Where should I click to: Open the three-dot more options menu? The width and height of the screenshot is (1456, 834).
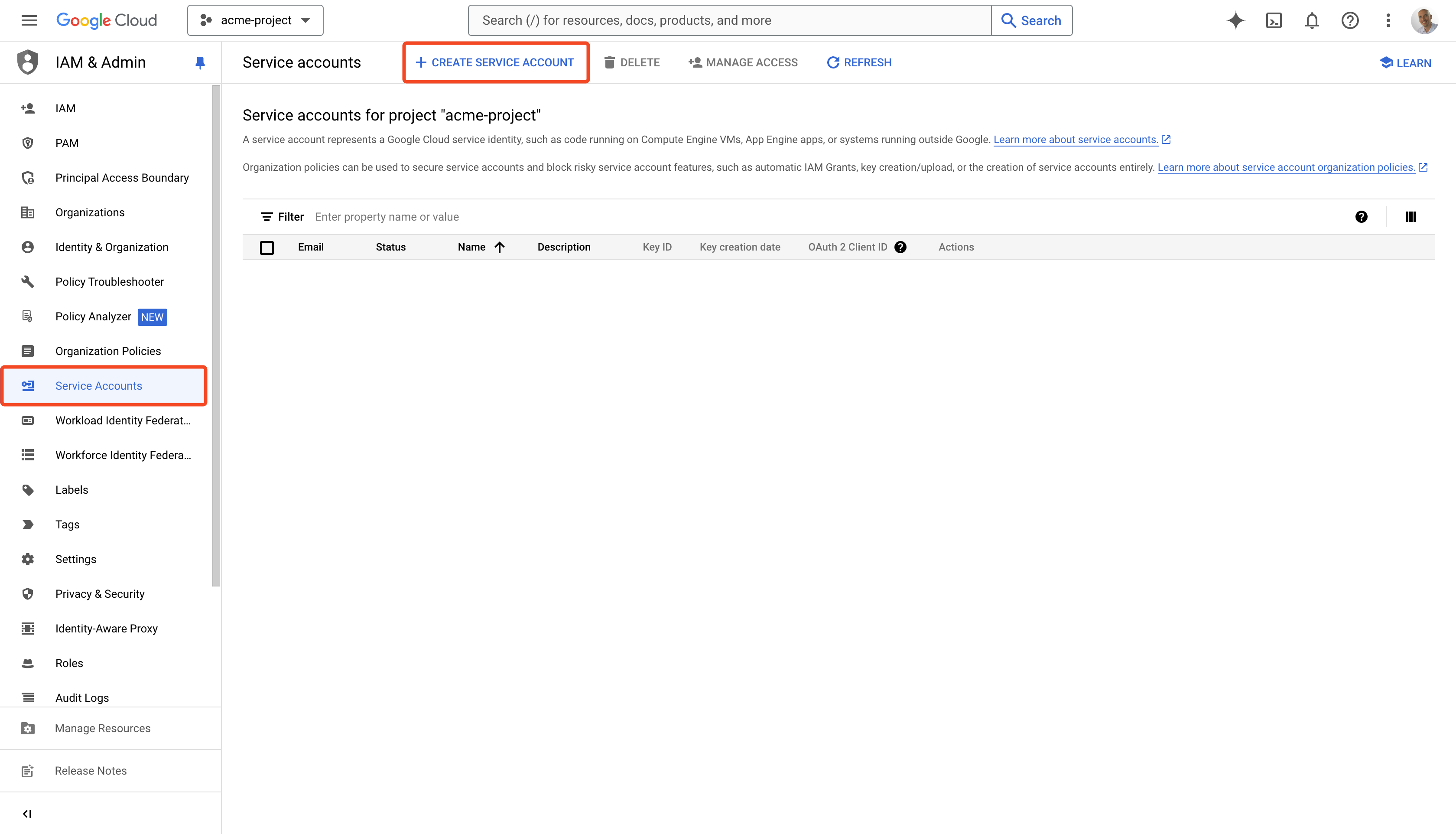click(x=1388, y=21)
